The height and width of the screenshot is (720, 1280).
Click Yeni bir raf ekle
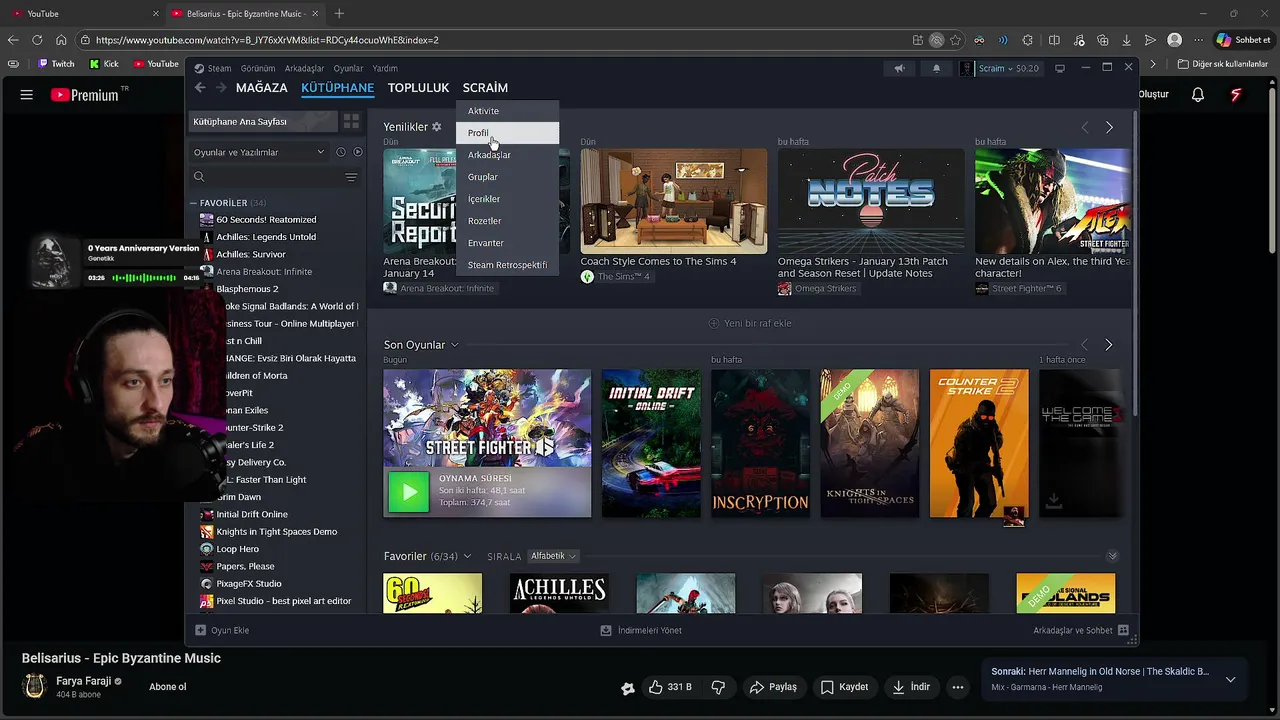pyautogui.click(x=750, y=323)
